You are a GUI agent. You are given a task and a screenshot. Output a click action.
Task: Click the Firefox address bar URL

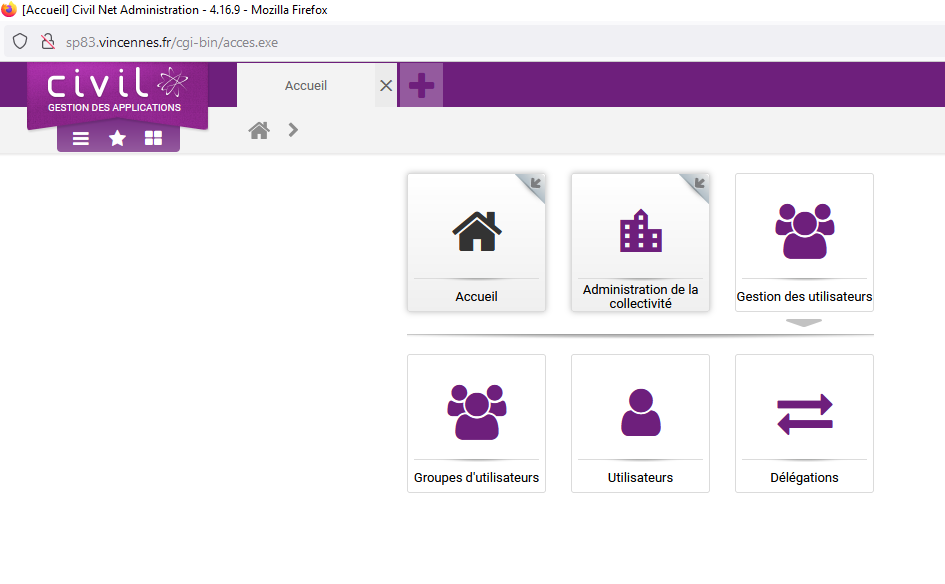point(172,42)
